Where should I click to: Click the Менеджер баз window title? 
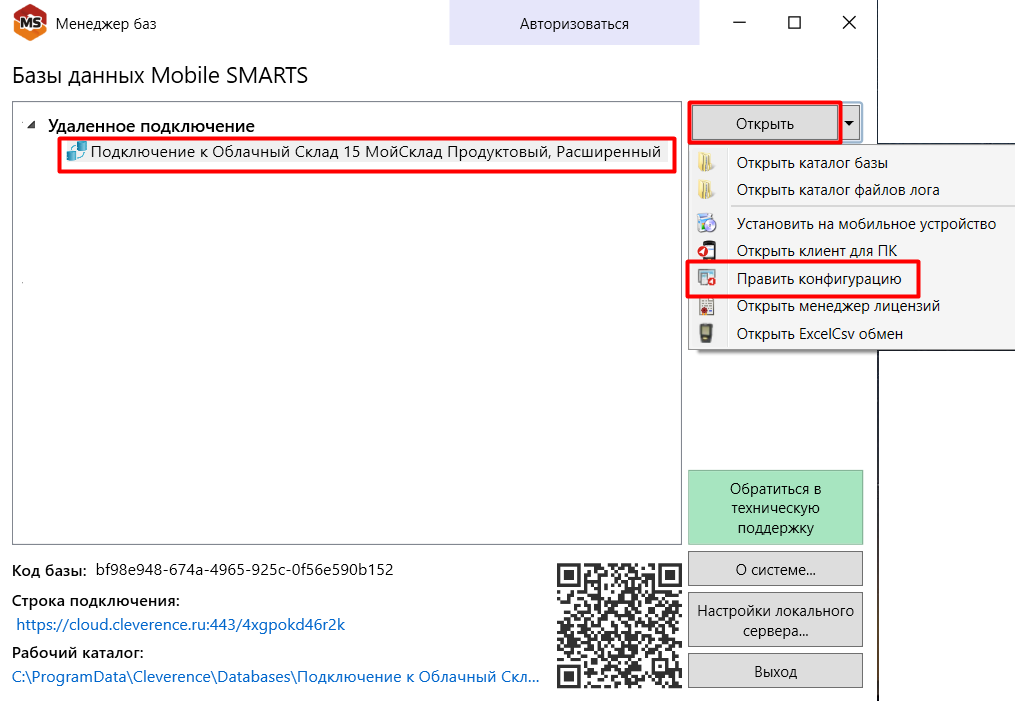coord(106,24)
